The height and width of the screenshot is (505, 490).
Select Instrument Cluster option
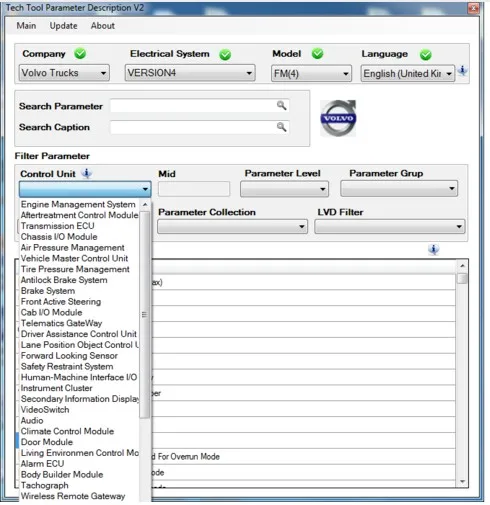tap(79, 388)
